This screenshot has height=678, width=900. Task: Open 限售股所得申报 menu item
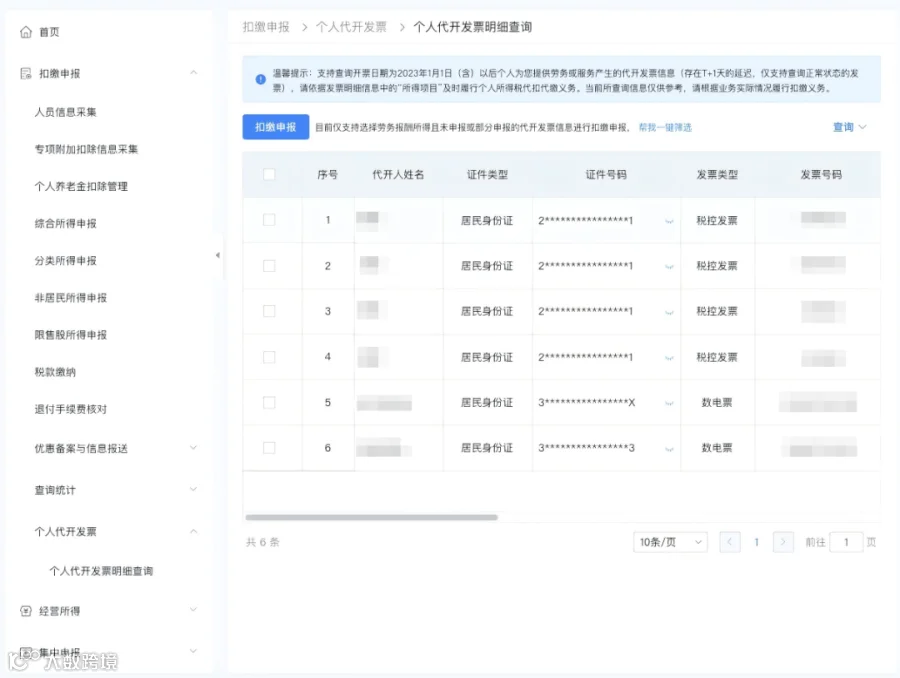pos(71,335)
